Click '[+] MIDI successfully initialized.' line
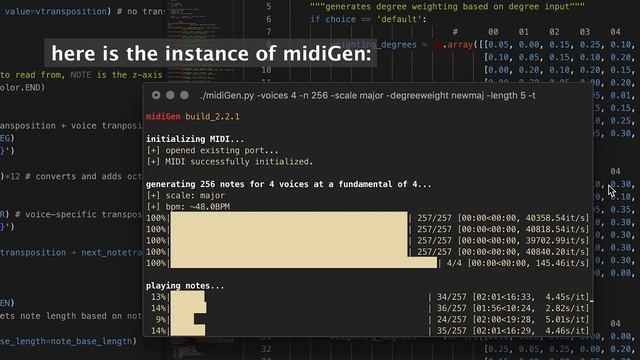Screen dimensions: 640x360 click(229, 162)
